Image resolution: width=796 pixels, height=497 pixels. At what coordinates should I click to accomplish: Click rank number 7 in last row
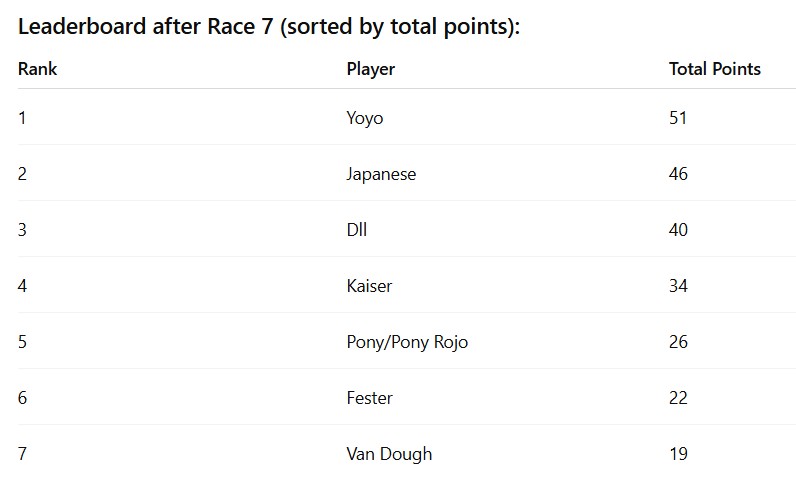tap(22, 454)
